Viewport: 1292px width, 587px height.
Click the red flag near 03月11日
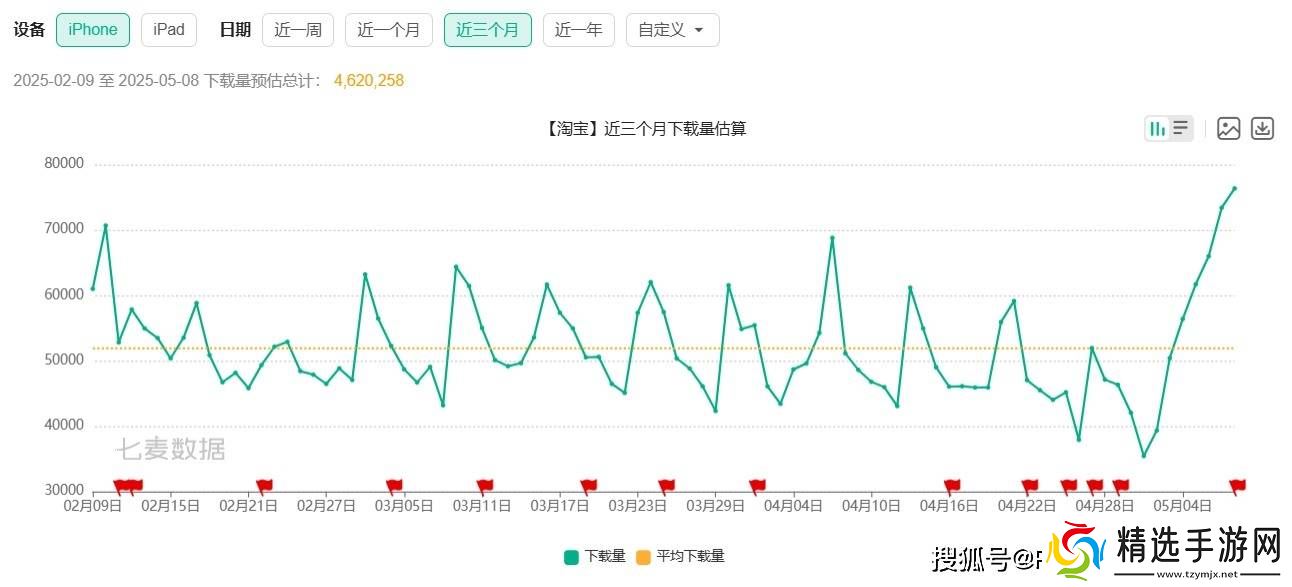coord(485,486)
